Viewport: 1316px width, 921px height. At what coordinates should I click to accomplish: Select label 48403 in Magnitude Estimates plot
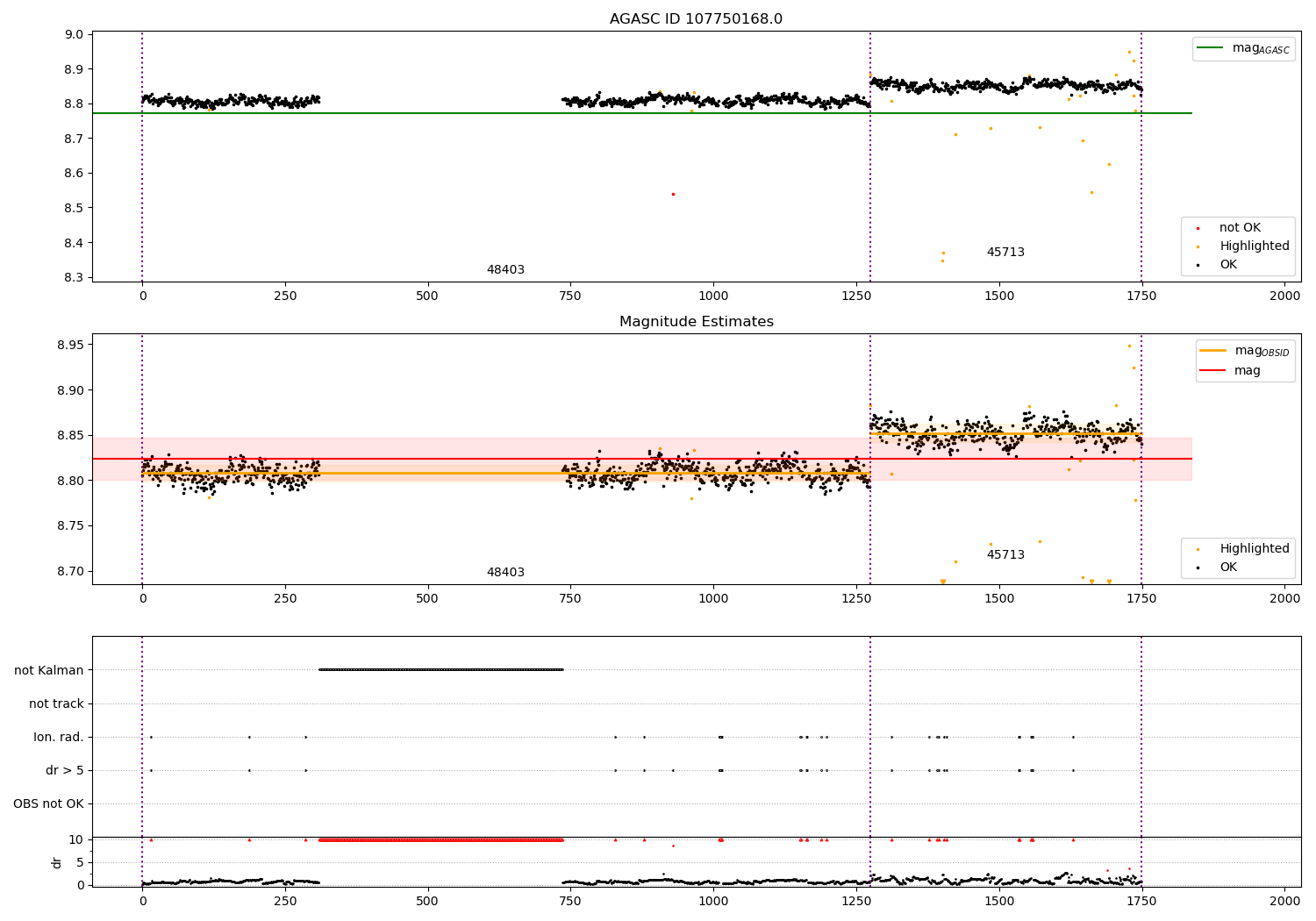(x=505, y=573)
